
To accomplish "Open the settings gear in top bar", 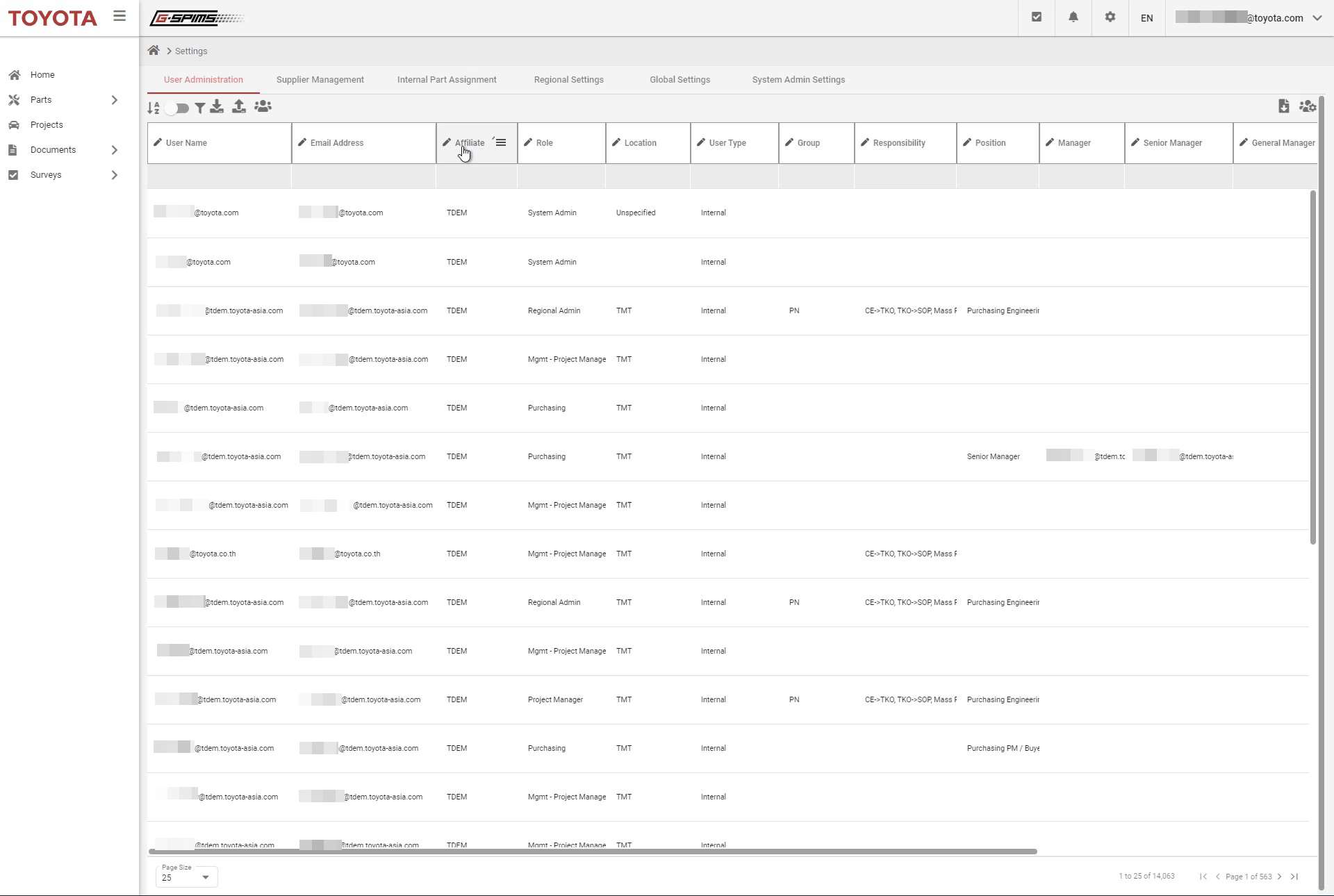I will (1110, 17).
